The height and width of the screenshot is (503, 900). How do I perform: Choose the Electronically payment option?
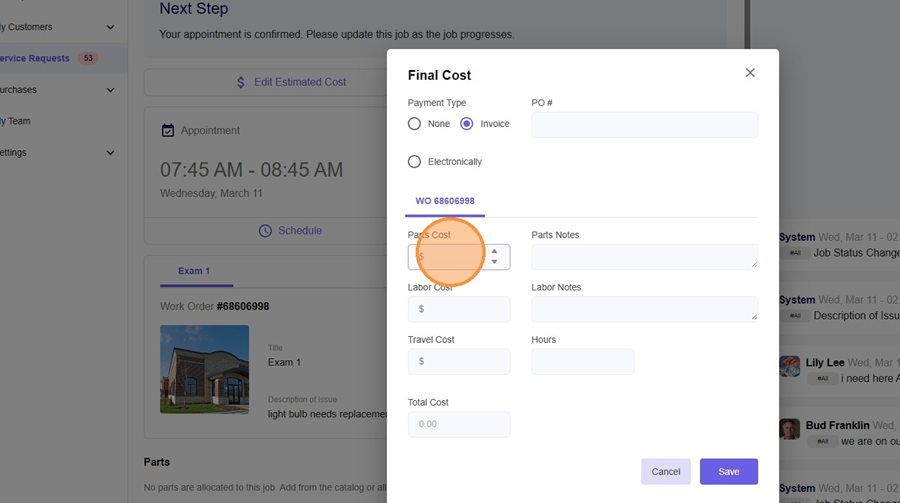tap(415, 162)
